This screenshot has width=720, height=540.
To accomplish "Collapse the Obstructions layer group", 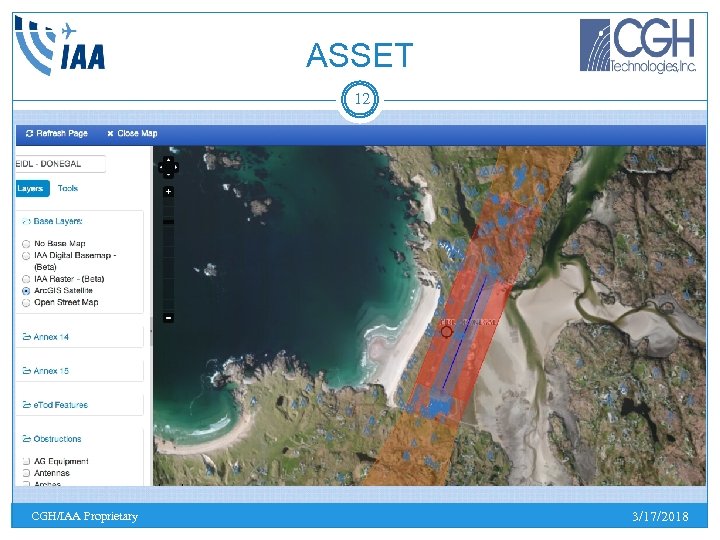I will (52, 439).
